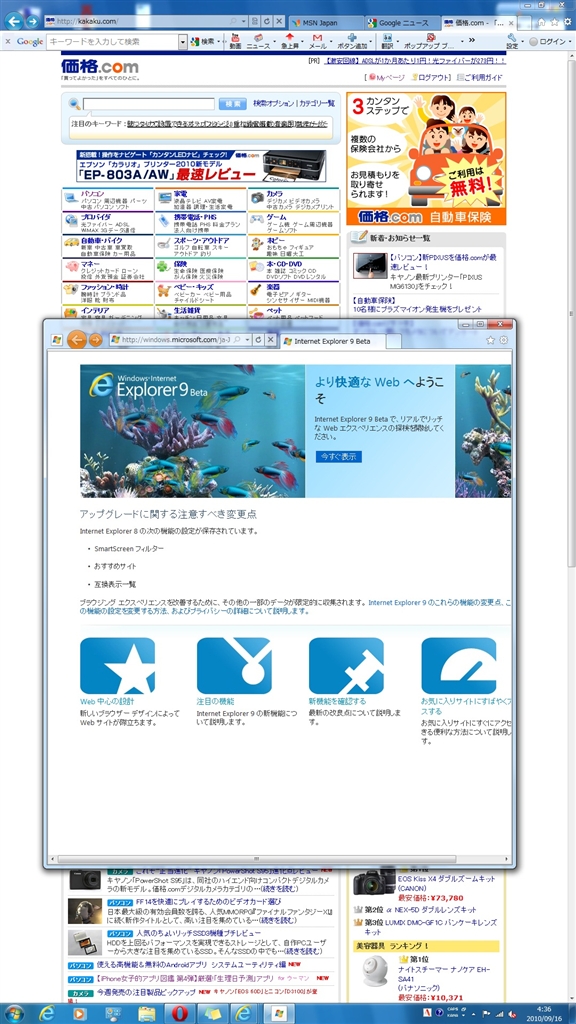Screen dimensions: 576x1024
Task: Click the 翻訳 toolbar icon
Action: 387,41
